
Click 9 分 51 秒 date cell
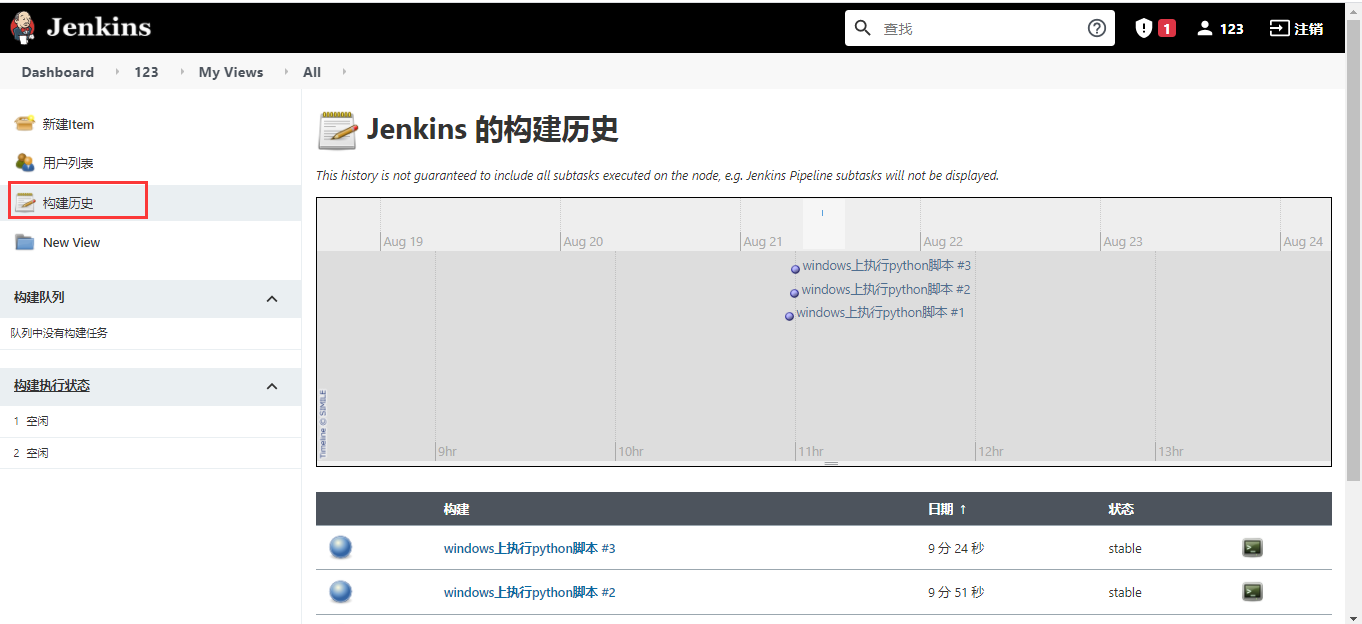tap(956, 592)
